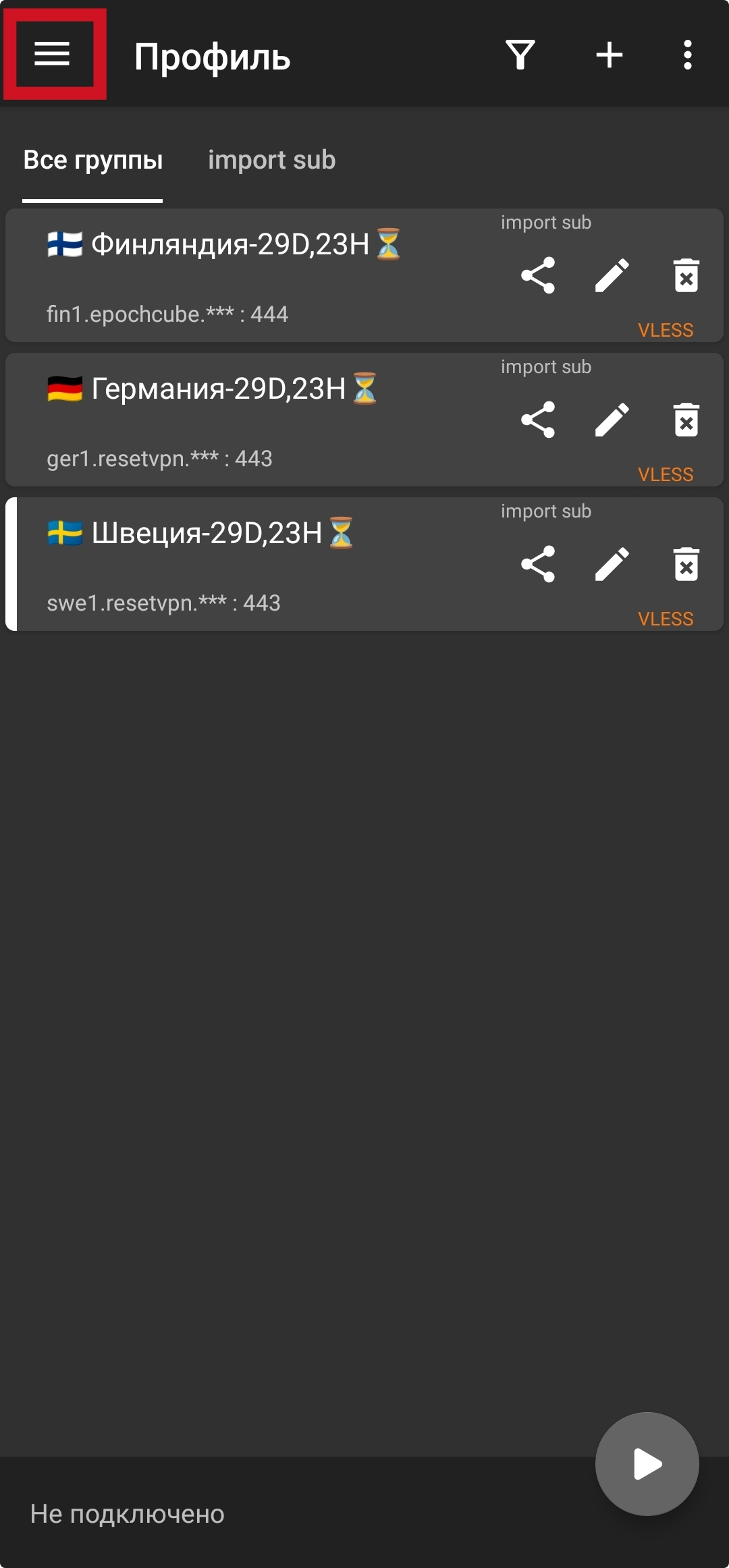
Task: Share the Финляндия profile
Action: tap(538, 275)
